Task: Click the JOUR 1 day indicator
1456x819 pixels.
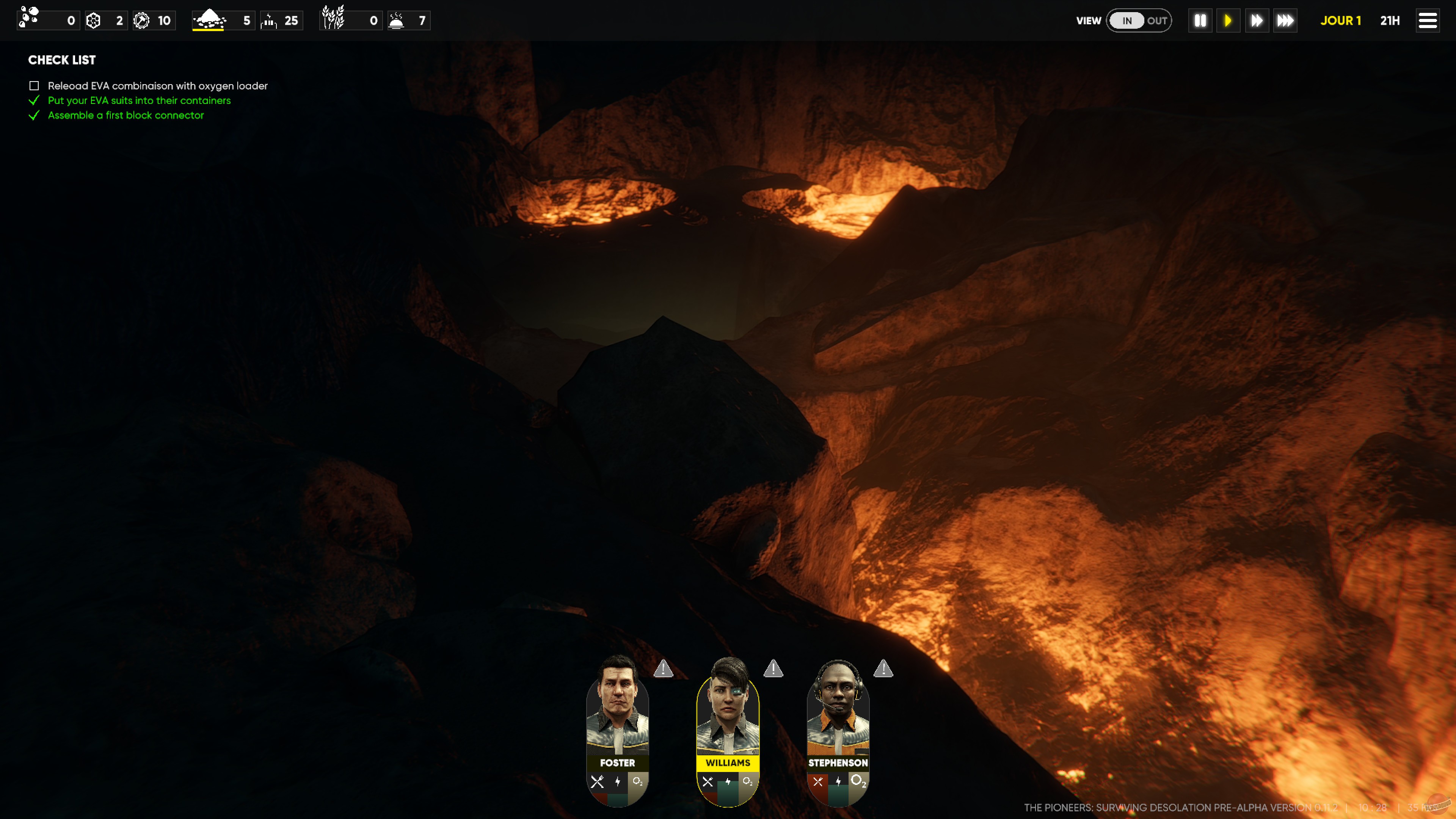Action: (1341, 20)
